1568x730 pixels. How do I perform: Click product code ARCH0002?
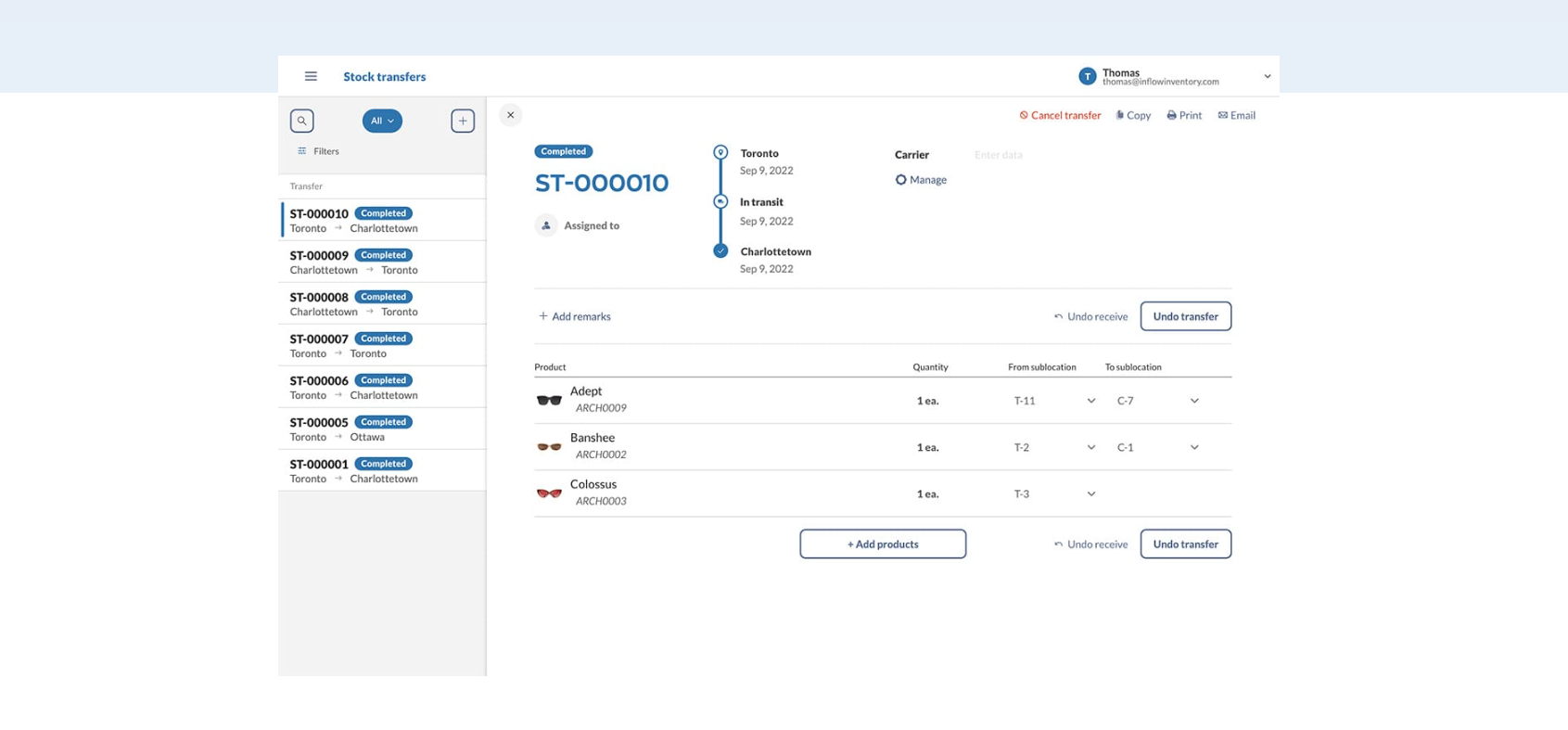[601, 455]
